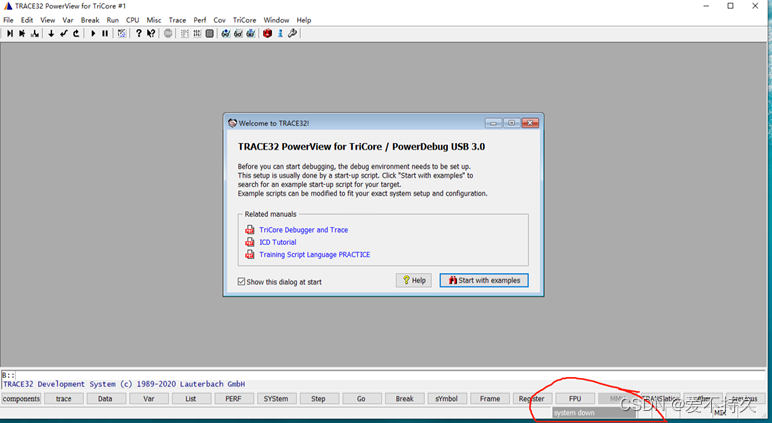Screen dimensions: 772x423
Task: Click the curved-arrow Up toolbar icon
Action: (76, 33)
